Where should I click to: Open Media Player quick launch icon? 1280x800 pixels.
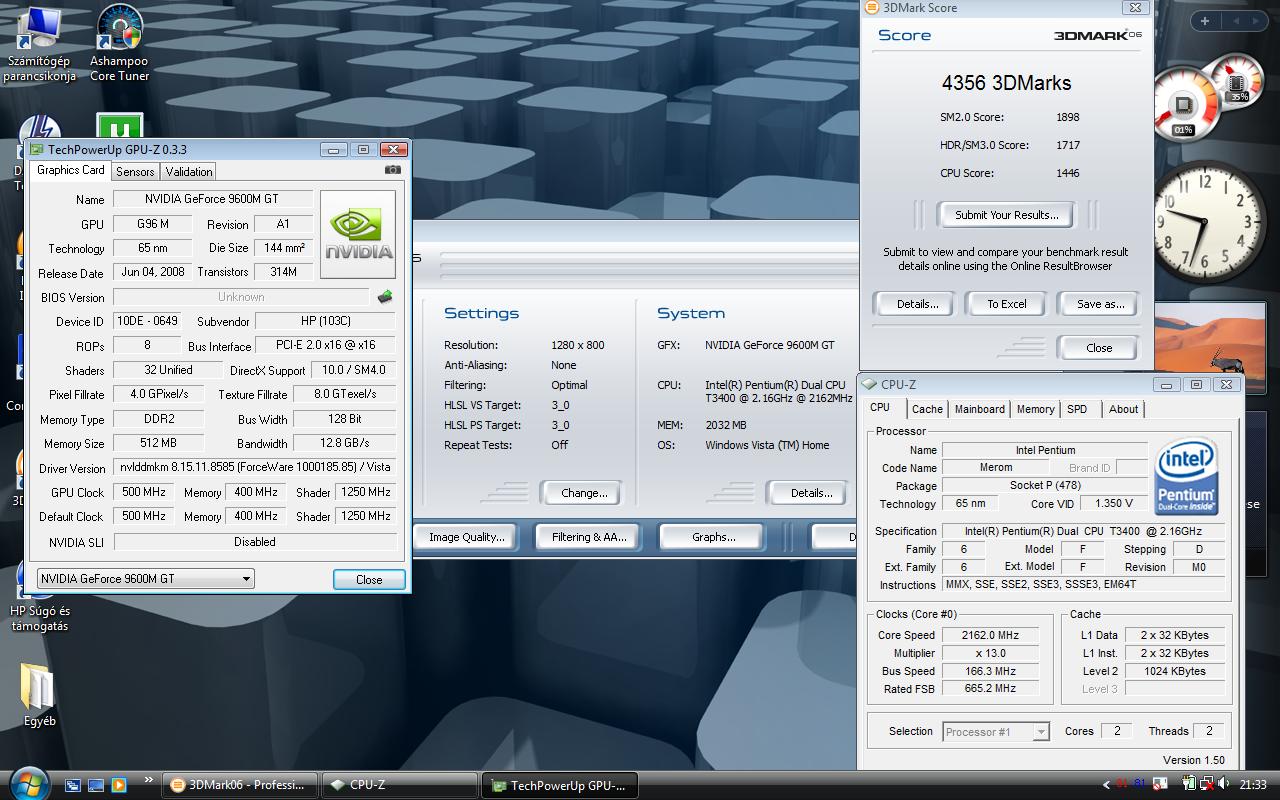(119, 785)
